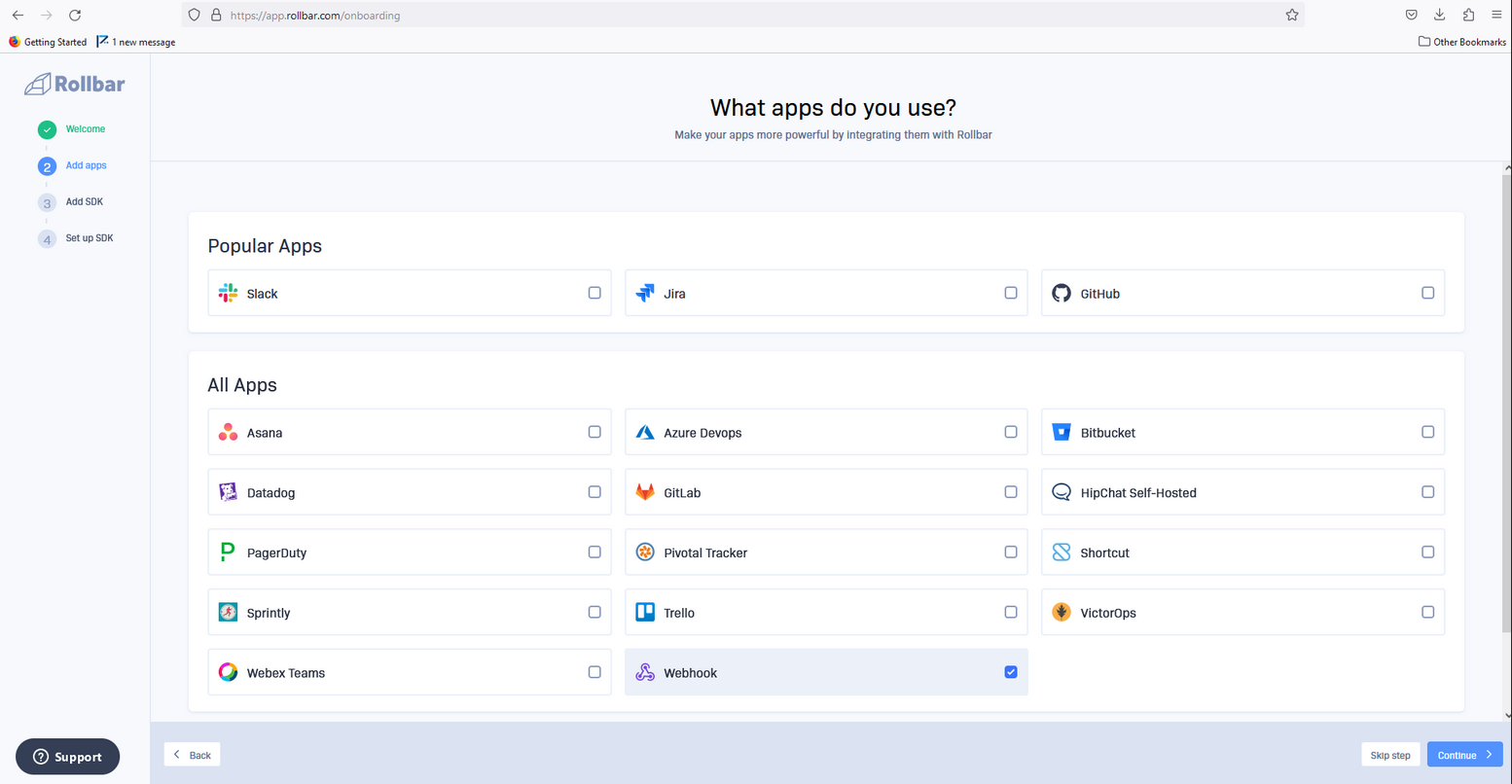
Task: Click the Trello icon
Action: coord(645,612)
